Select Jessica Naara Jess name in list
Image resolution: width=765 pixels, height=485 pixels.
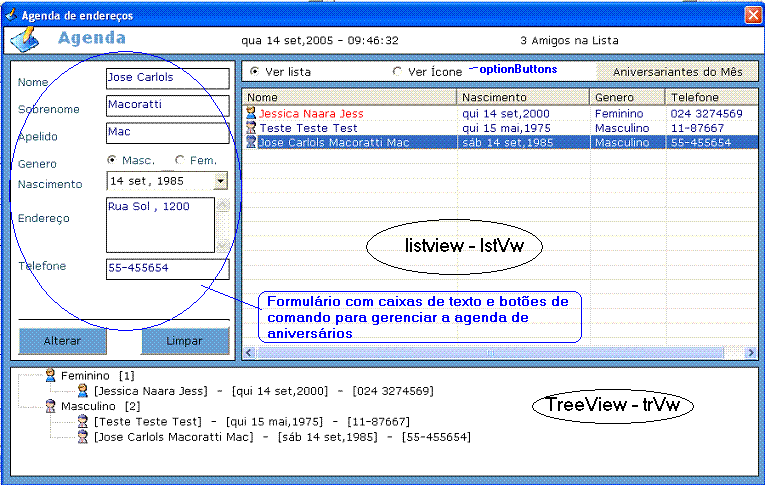[311, 114]
